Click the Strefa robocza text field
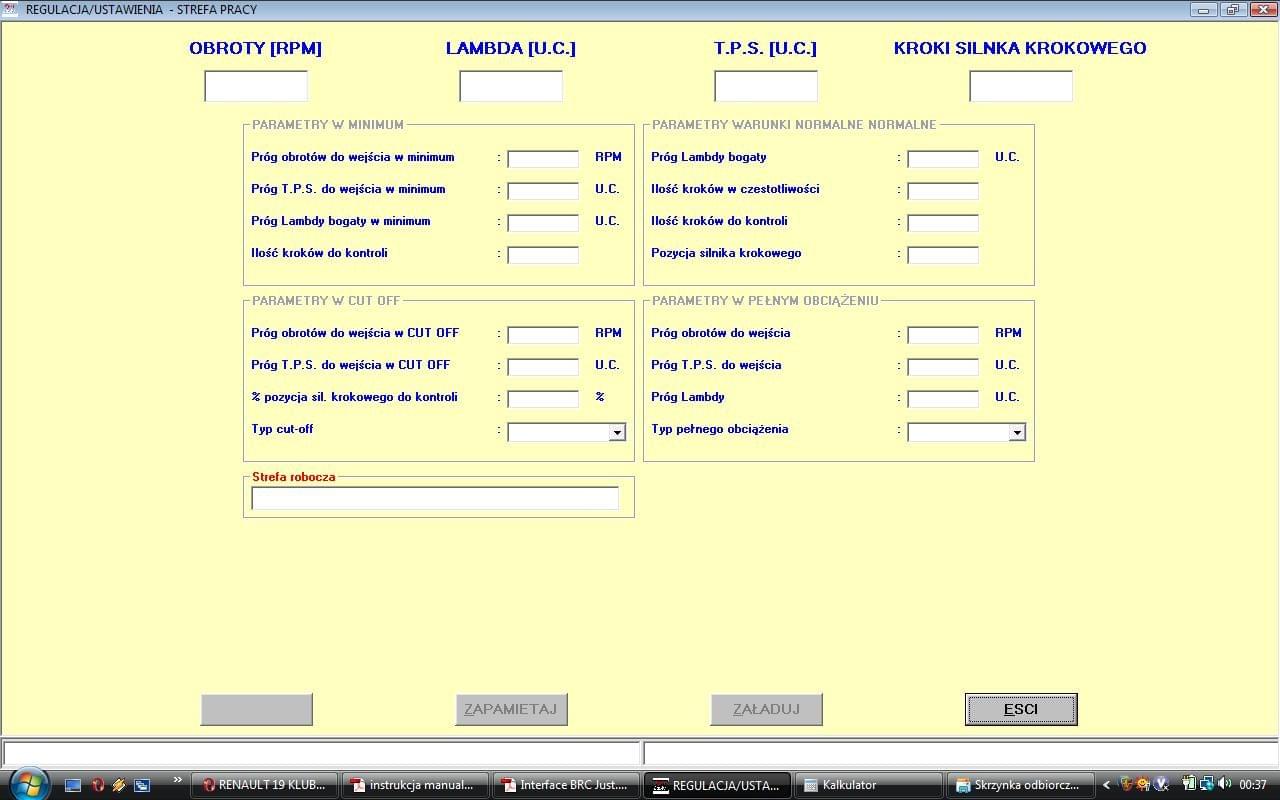 coord(435,498)
